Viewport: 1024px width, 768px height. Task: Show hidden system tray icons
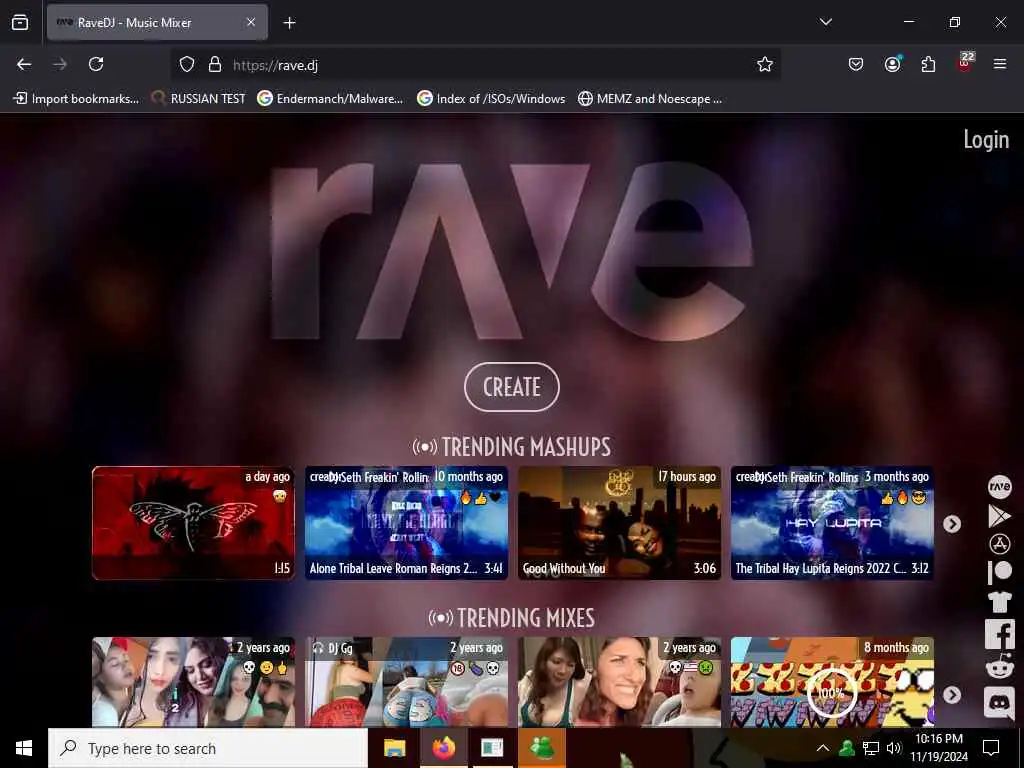(x=823, y=748)
